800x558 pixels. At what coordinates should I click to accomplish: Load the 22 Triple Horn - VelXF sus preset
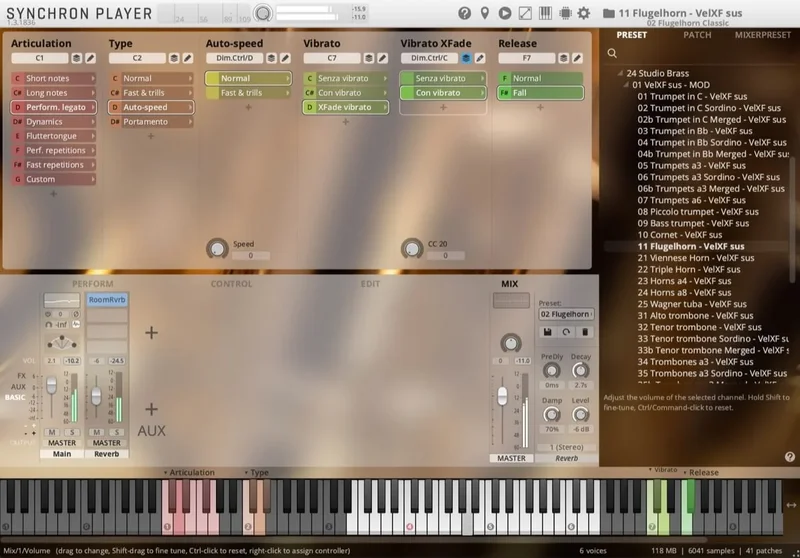click(x=688, y=269)
